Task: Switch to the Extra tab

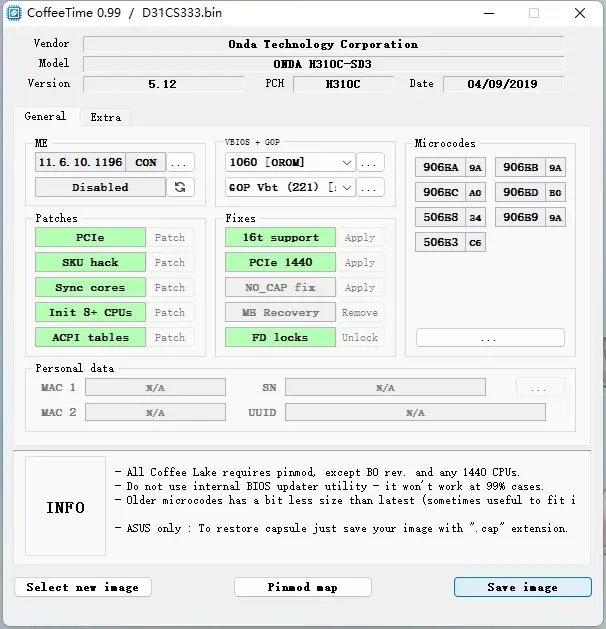Action: pyautogui.click(x=105, y=117)
